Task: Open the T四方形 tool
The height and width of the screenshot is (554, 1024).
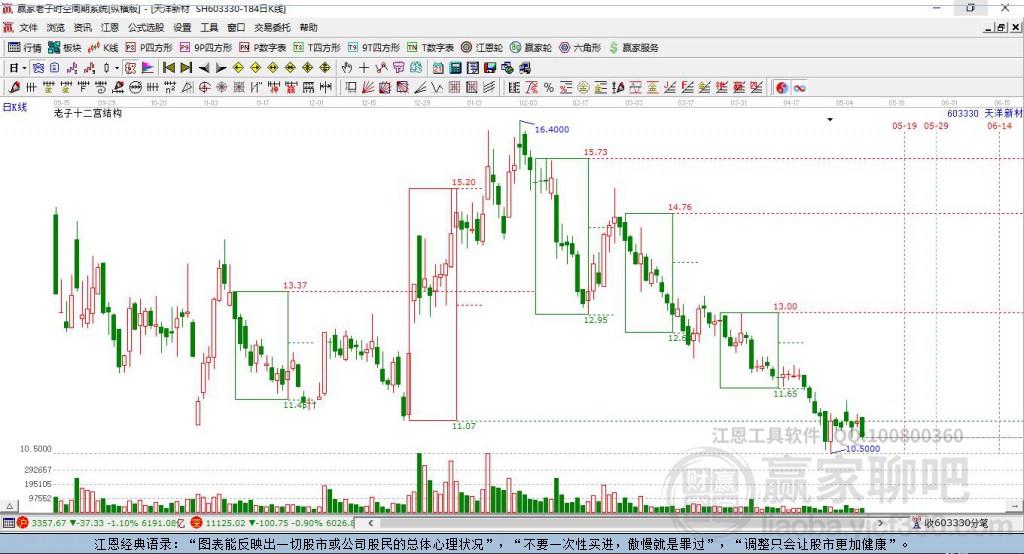Action: [x=317, y=48]
